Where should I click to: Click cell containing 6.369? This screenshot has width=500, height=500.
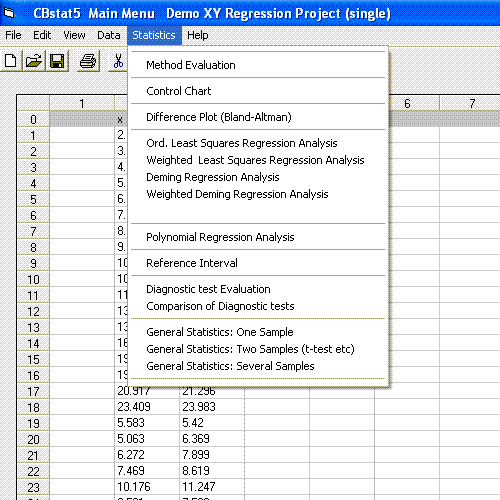(x=212, y=439)
